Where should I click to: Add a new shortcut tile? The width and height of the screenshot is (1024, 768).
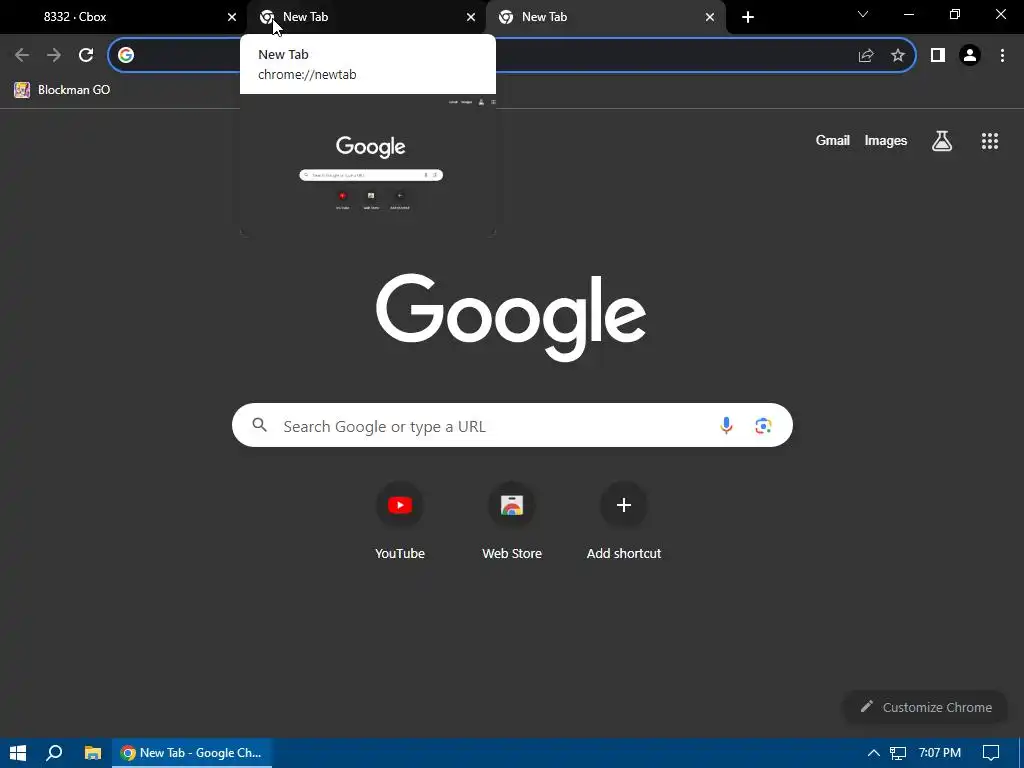pos(624,520)
